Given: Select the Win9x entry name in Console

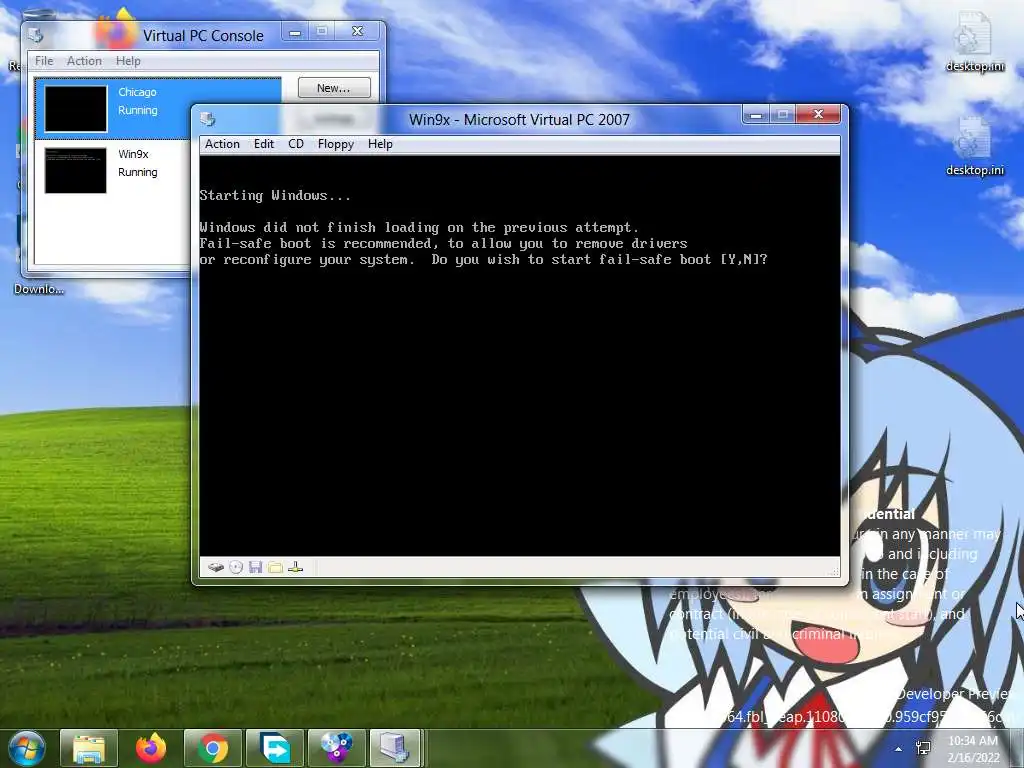Looking at the screenshot, I should click(133, 154).
